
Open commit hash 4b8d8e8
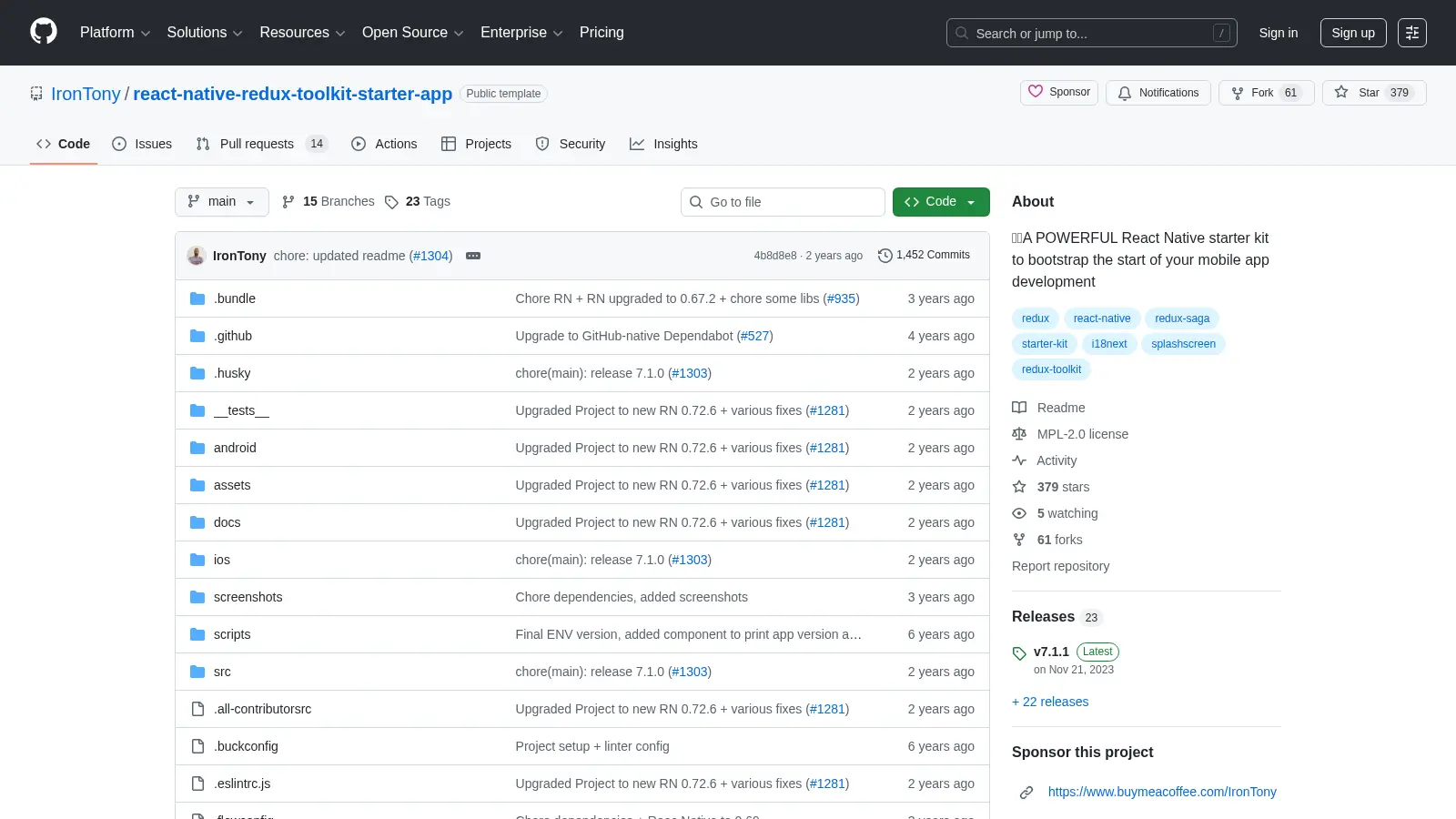[774, 256]
